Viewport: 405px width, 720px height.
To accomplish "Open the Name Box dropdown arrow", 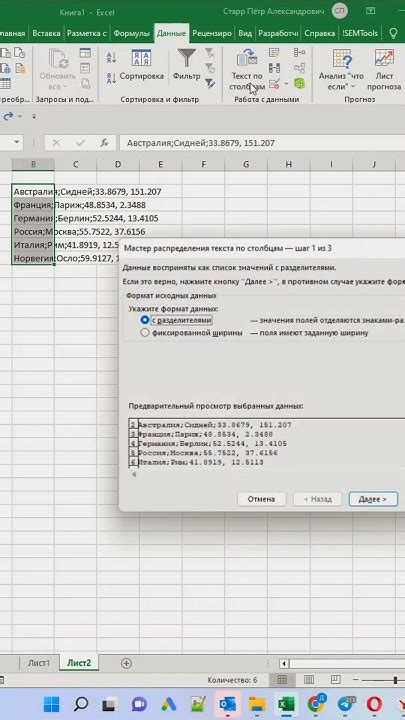I will coord(17,143).
